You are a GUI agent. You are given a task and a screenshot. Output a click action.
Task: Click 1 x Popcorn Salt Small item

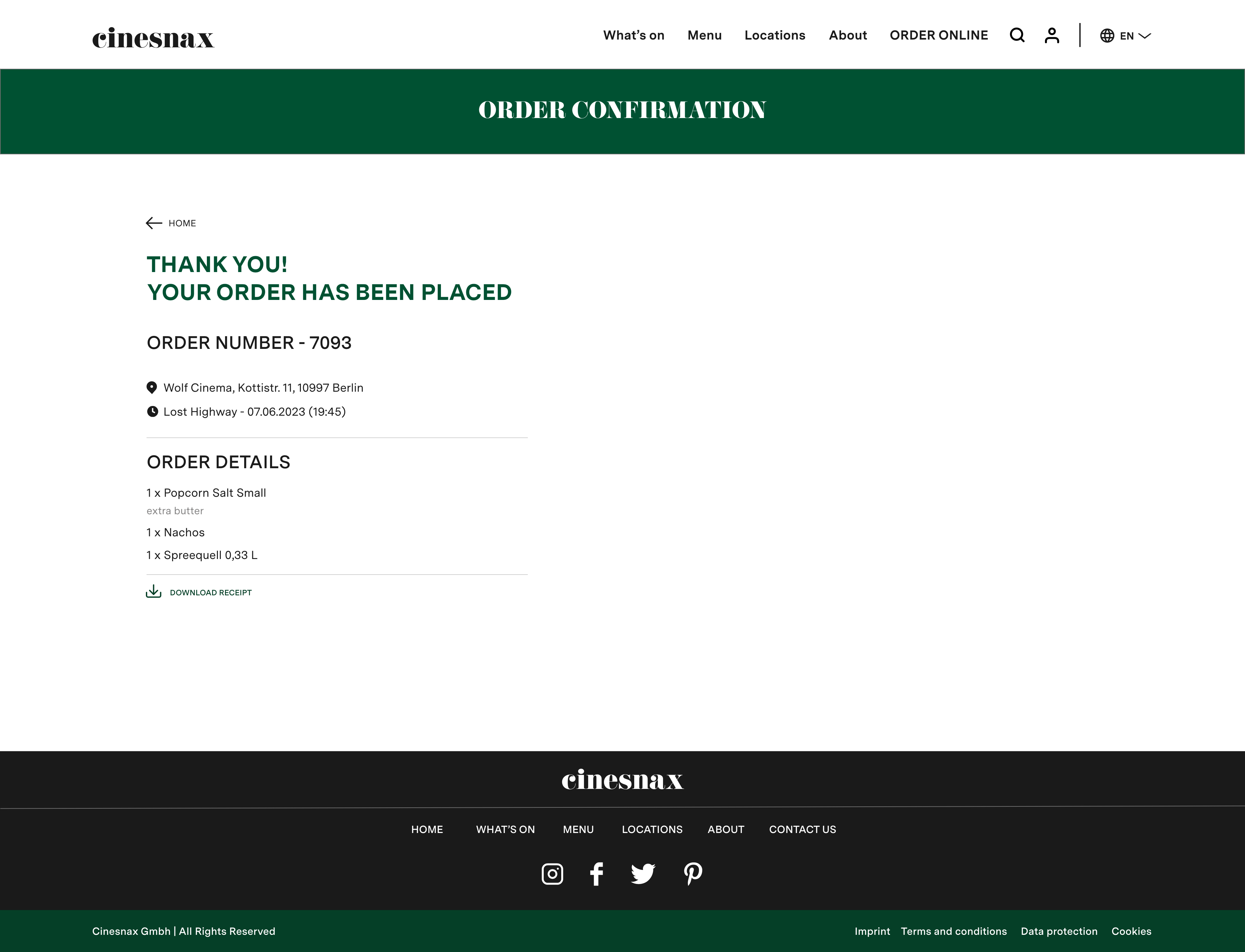[206, 493]
